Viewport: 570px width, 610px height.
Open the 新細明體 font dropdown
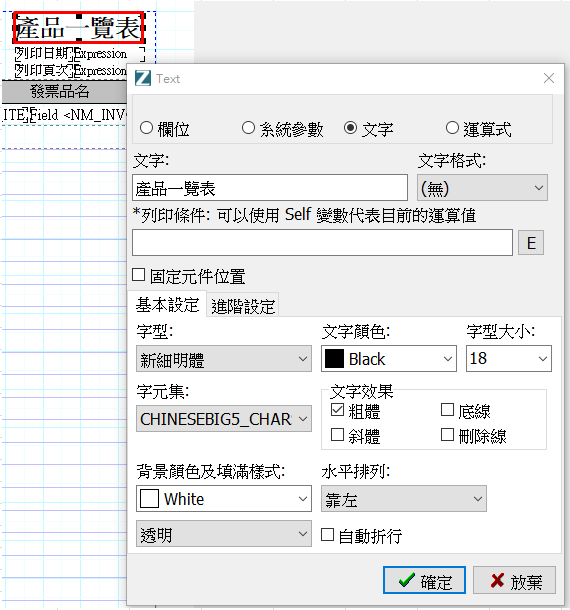pyautogui.click(x=224, y=359)
